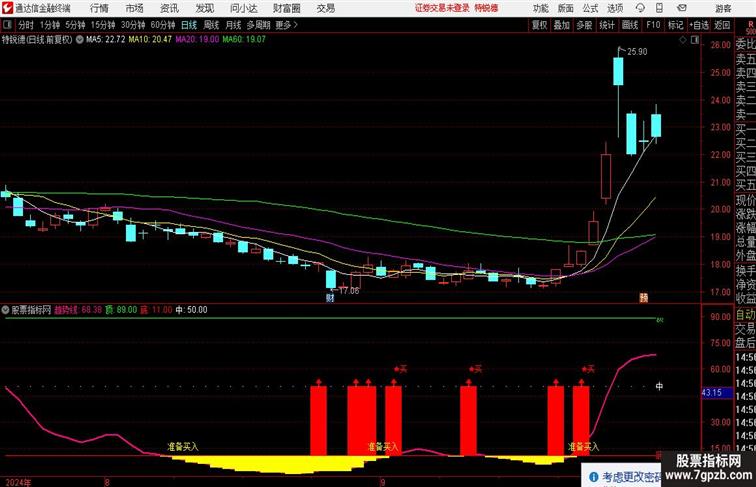Open the 交易 menu
756x487 pixels.
[x=325, y=8]
